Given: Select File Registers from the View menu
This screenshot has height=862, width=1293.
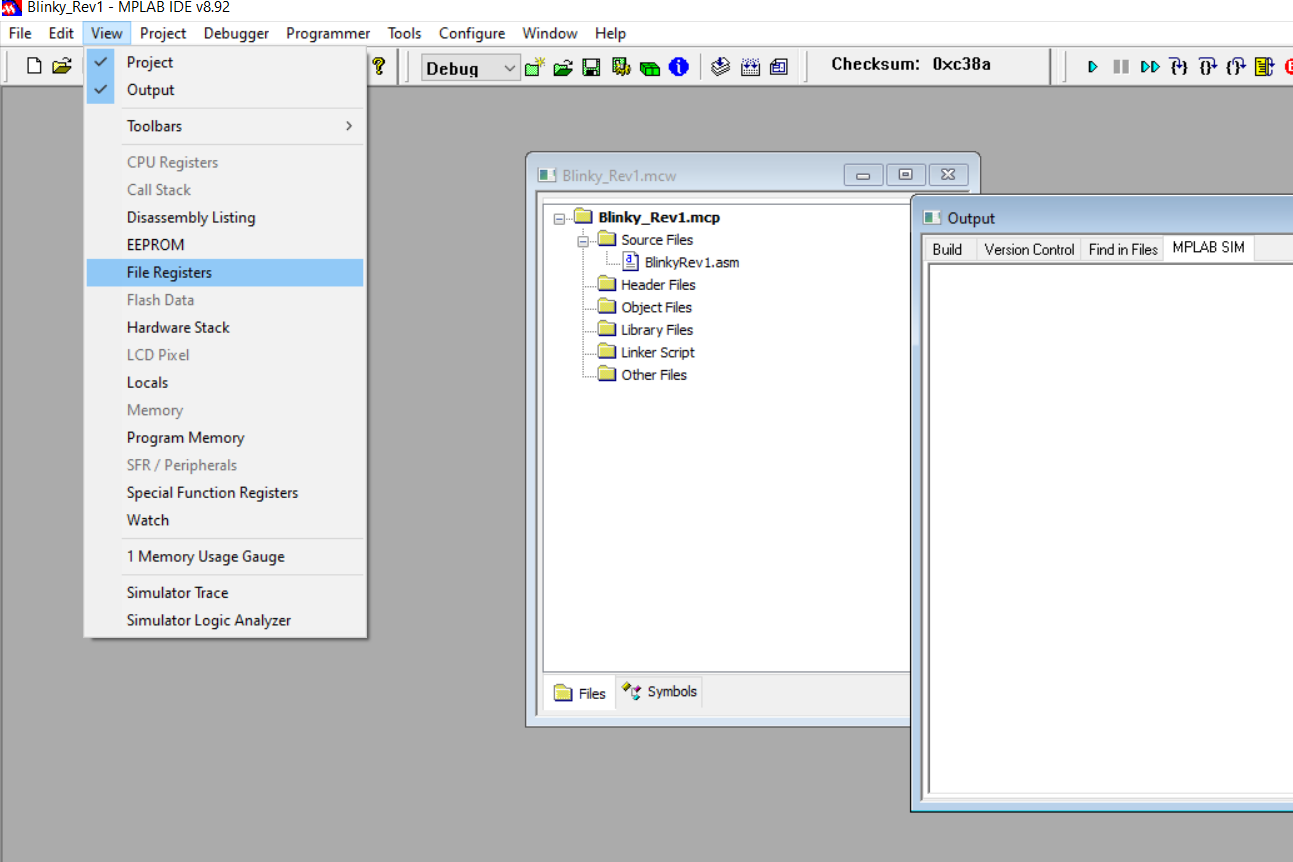Looking at the screenshot, I should [169, 272].
